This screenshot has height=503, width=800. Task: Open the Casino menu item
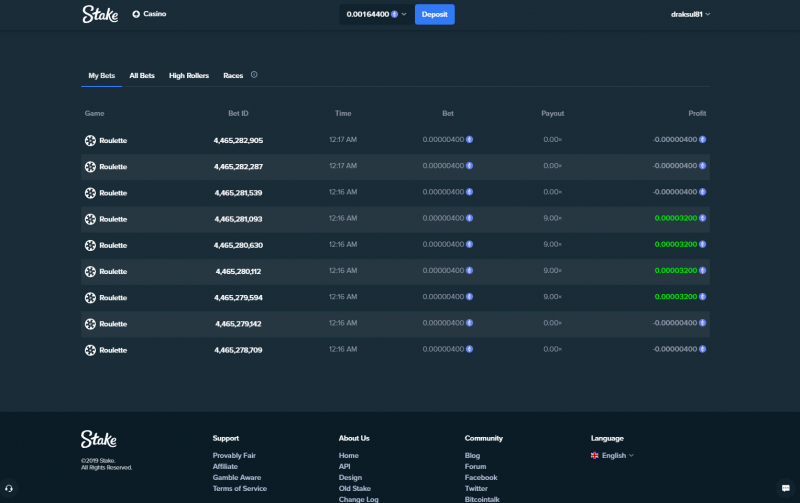[149, 14]
